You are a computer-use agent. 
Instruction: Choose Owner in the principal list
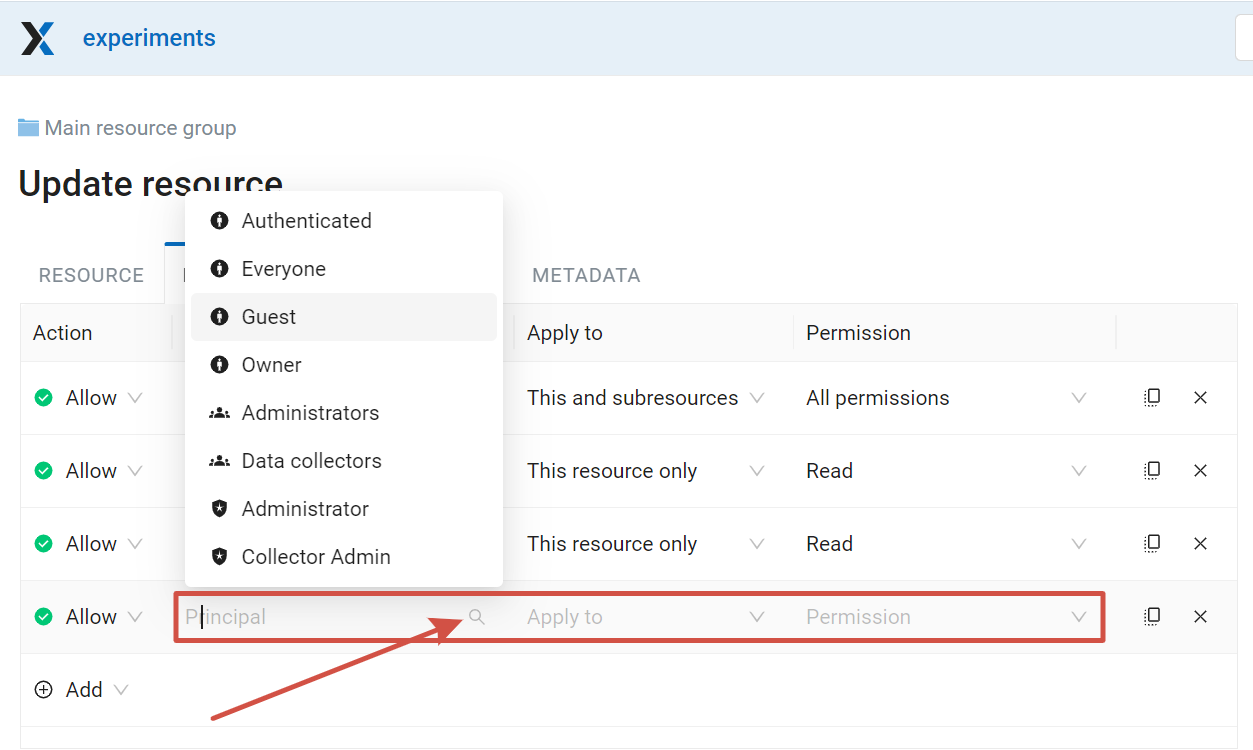pos(344,365)
